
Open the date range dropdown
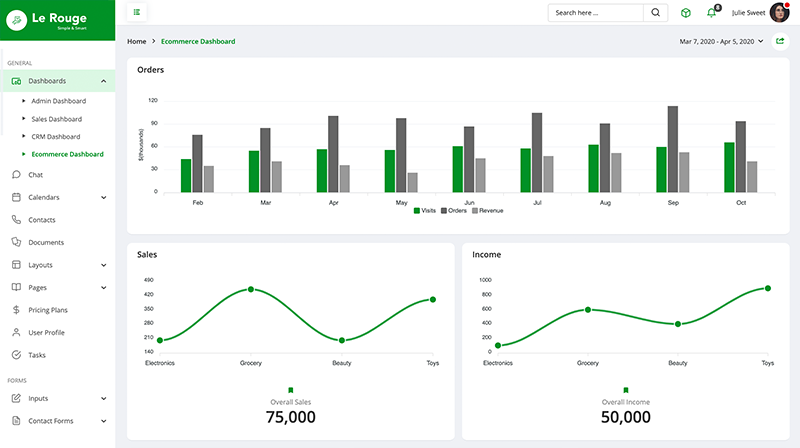[721, 41]
